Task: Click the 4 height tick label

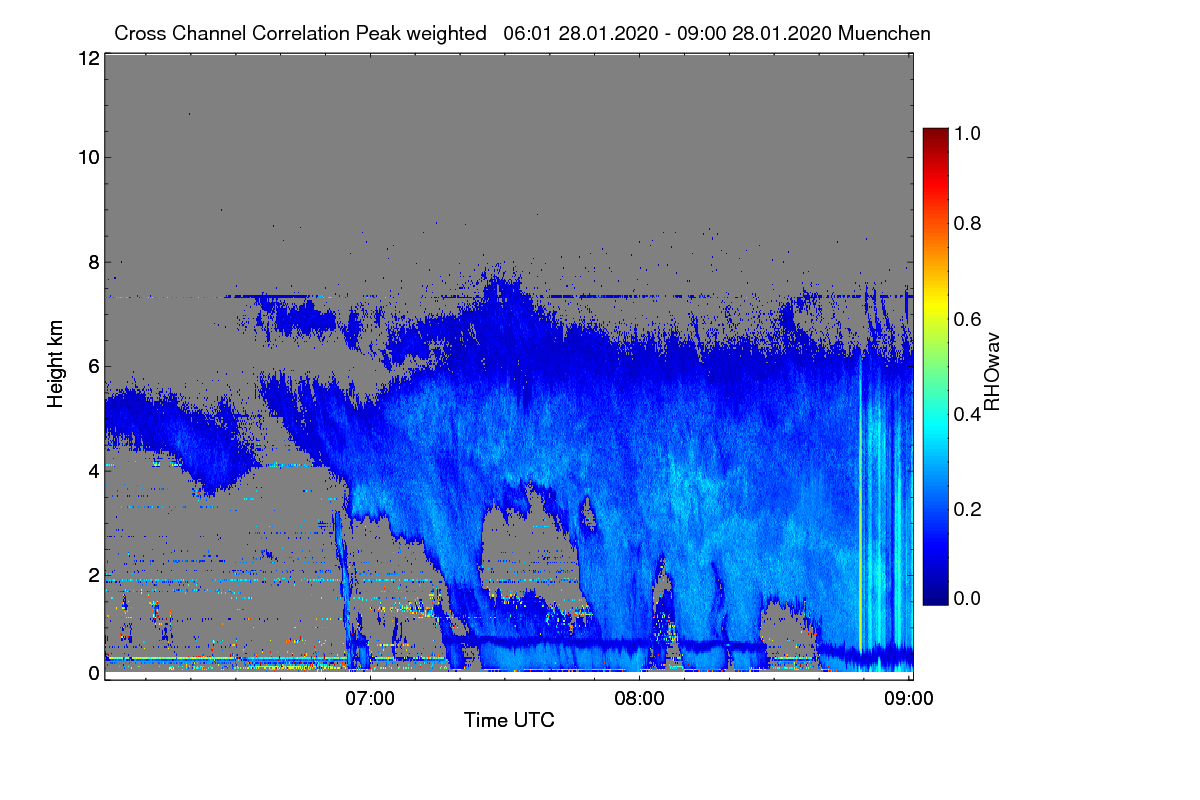Action: pos(93,470)
